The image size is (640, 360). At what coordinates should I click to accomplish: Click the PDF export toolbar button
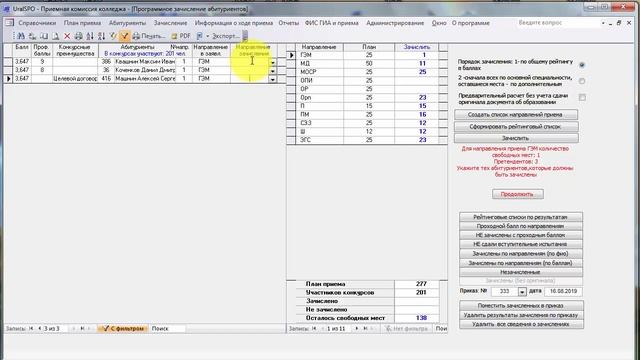[x=181, y=36]
